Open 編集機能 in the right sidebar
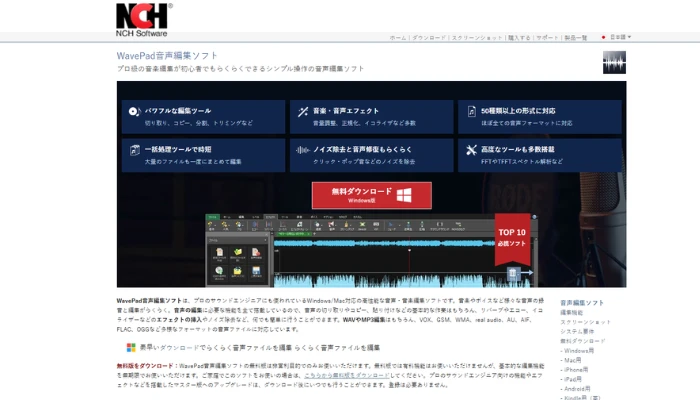 click(x=571, y=312)
